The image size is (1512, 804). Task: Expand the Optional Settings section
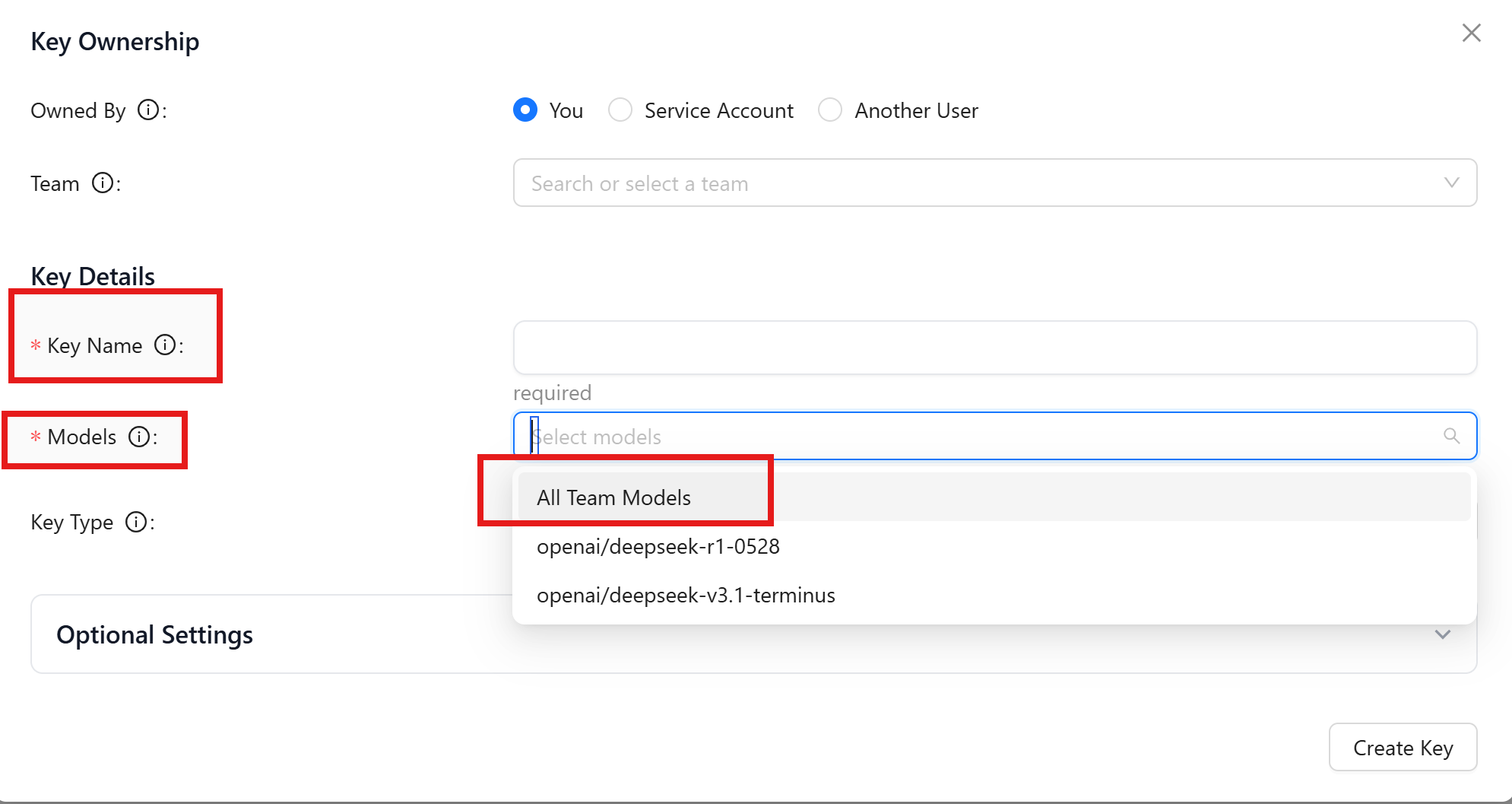(1442, 634)
